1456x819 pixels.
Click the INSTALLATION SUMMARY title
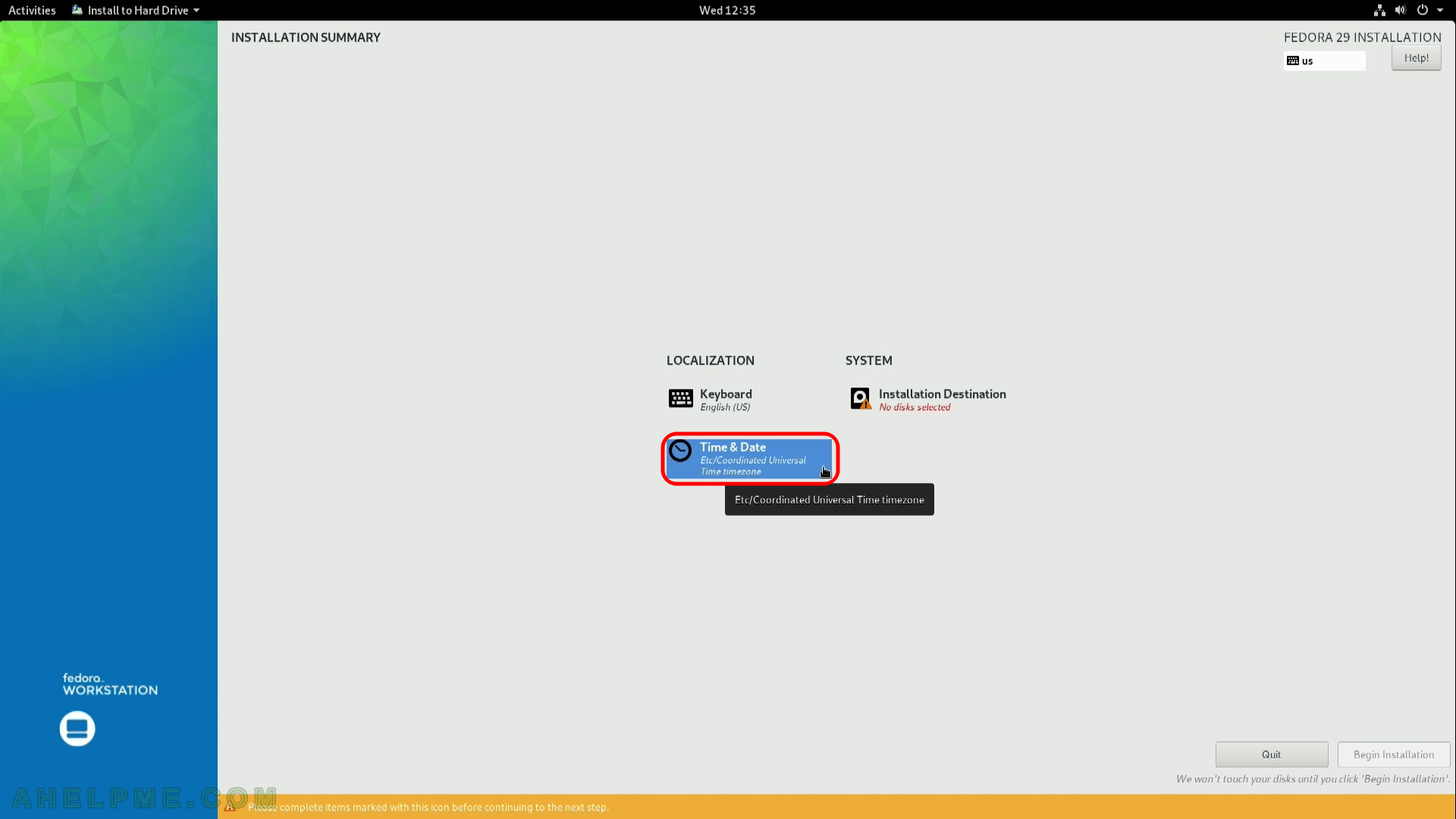pyautogui.click(x=306, y=38)
